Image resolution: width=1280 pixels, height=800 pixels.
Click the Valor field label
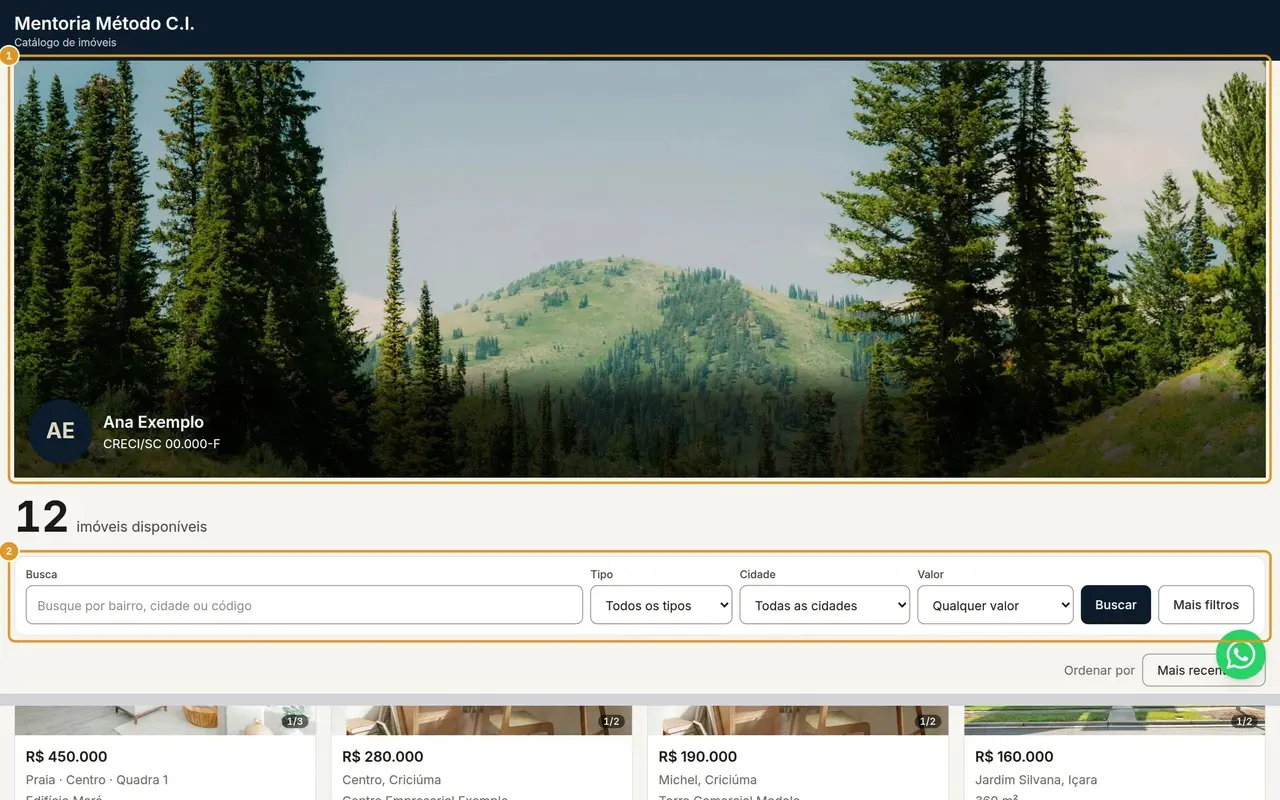pyautogui.click(x=931, y=575)
